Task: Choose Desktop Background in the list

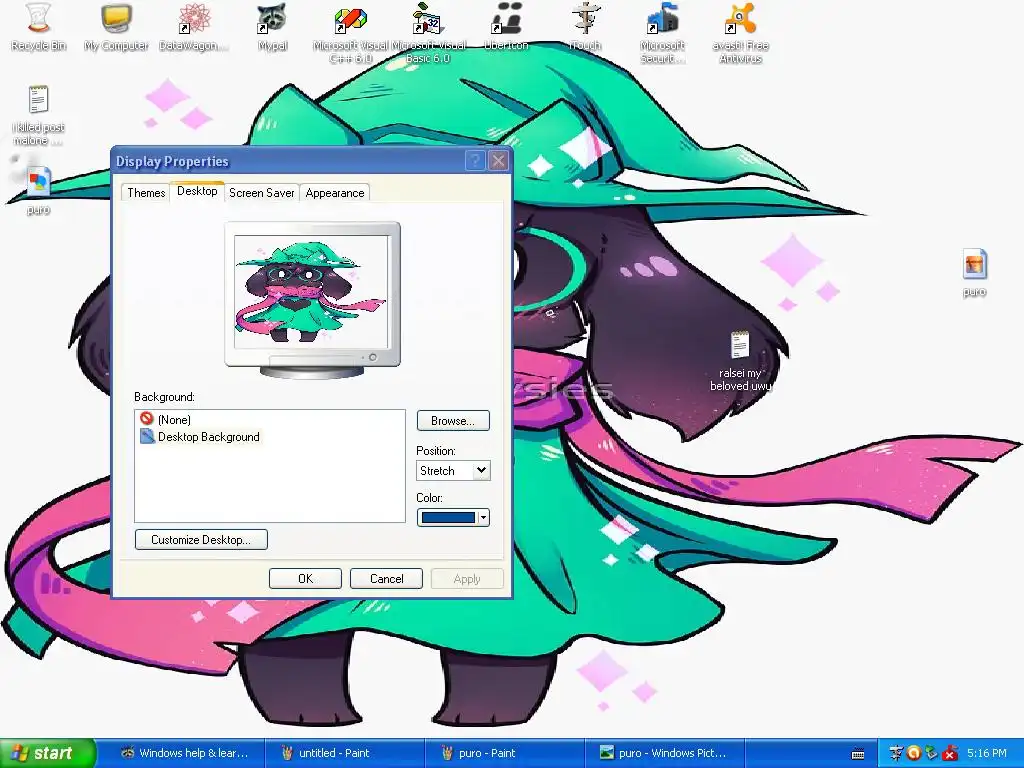Action: pos(208,437)
